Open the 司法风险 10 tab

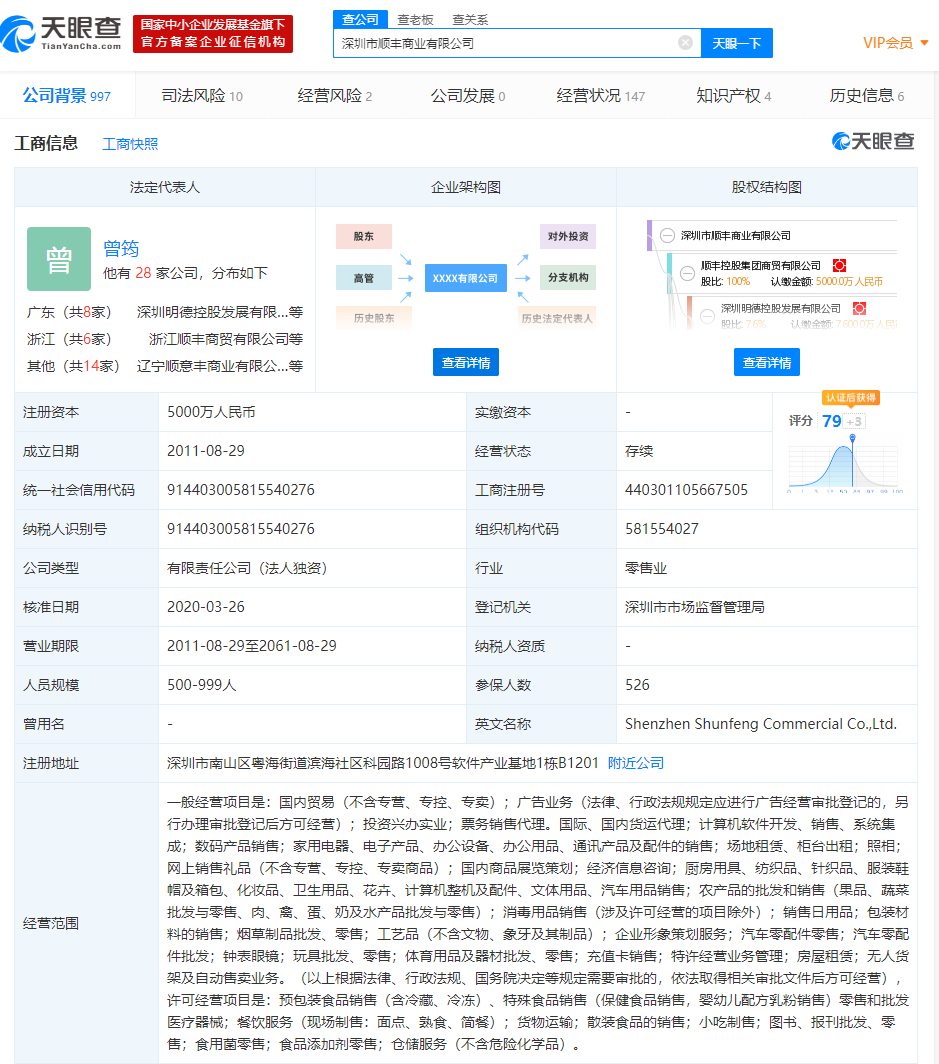coord(202,96)
